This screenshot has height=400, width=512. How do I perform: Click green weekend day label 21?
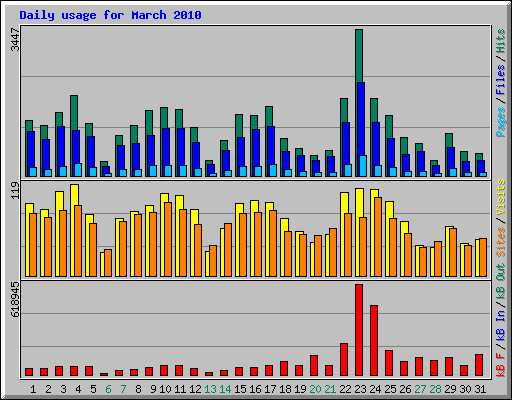pyautogui.click(x=330, y=389)
